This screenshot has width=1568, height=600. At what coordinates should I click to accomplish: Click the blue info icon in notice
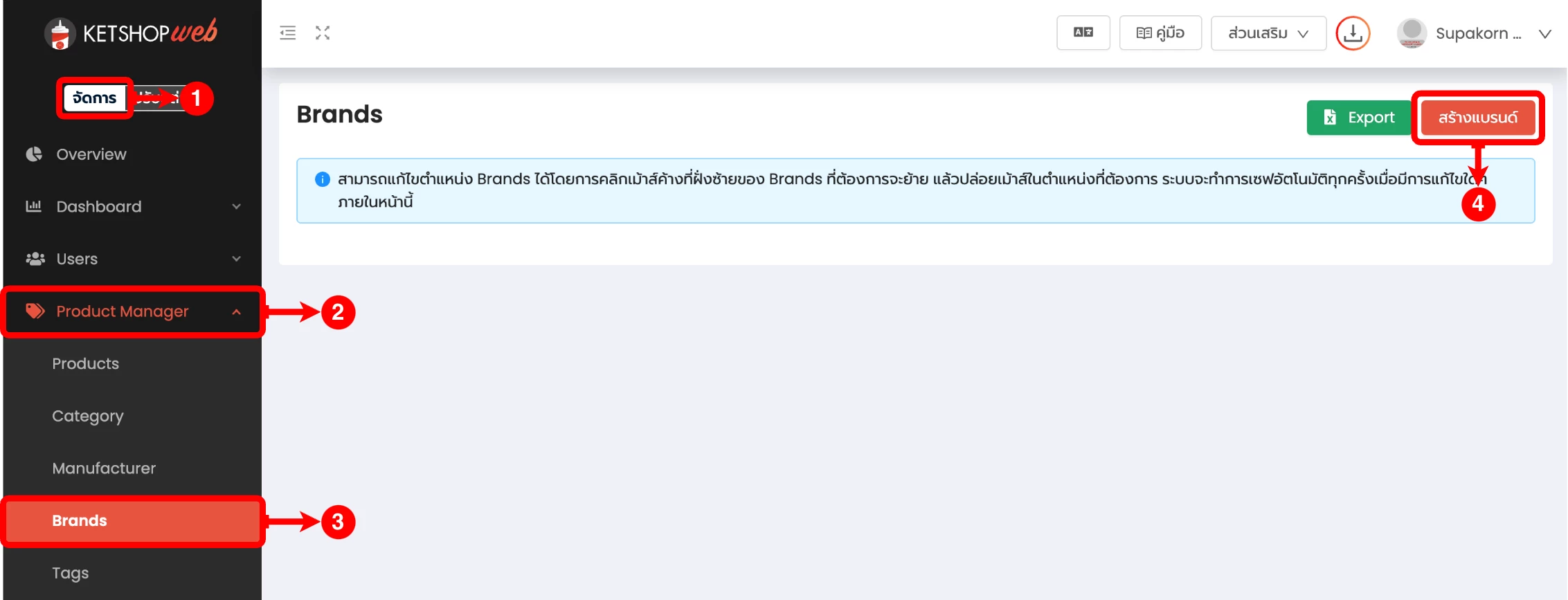pyautogui.click(x=322, y=179)
